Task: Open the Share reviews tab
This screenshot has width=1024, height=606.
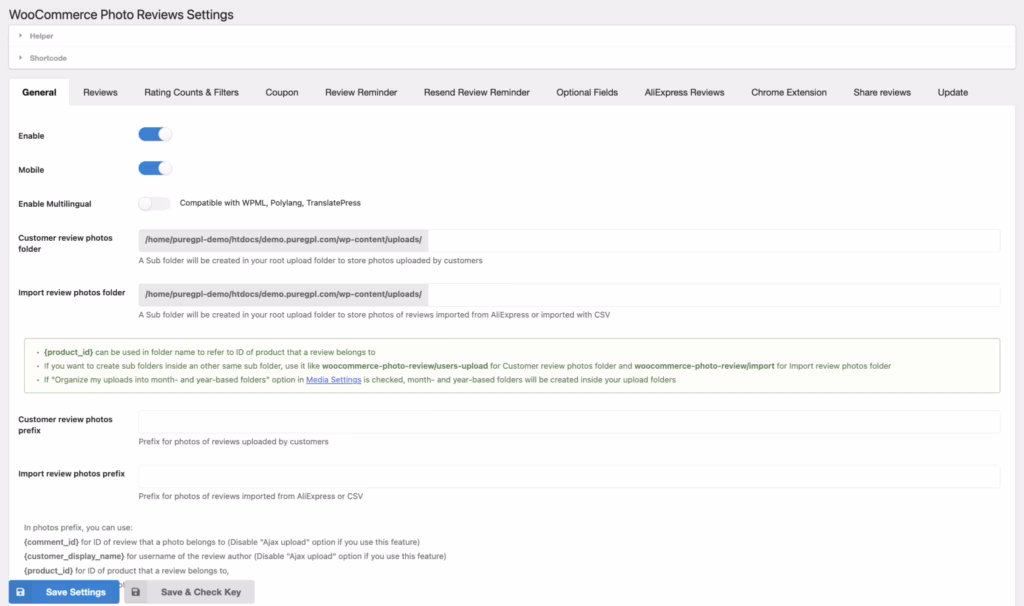Action: (x=882, y=92)
